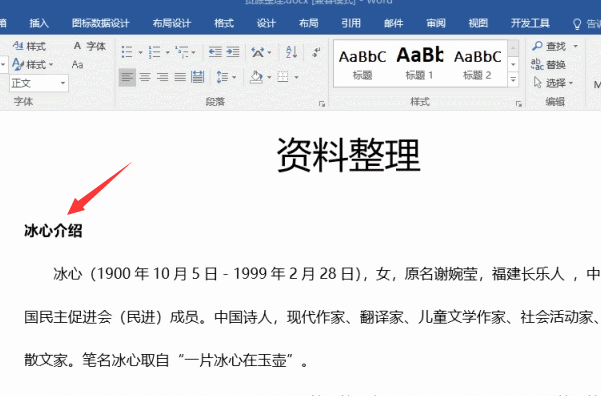Image resolution: width=601 pixels, height=396 pixels.
Task: Switch to the 设计 tab
Action: coord(266,23)
